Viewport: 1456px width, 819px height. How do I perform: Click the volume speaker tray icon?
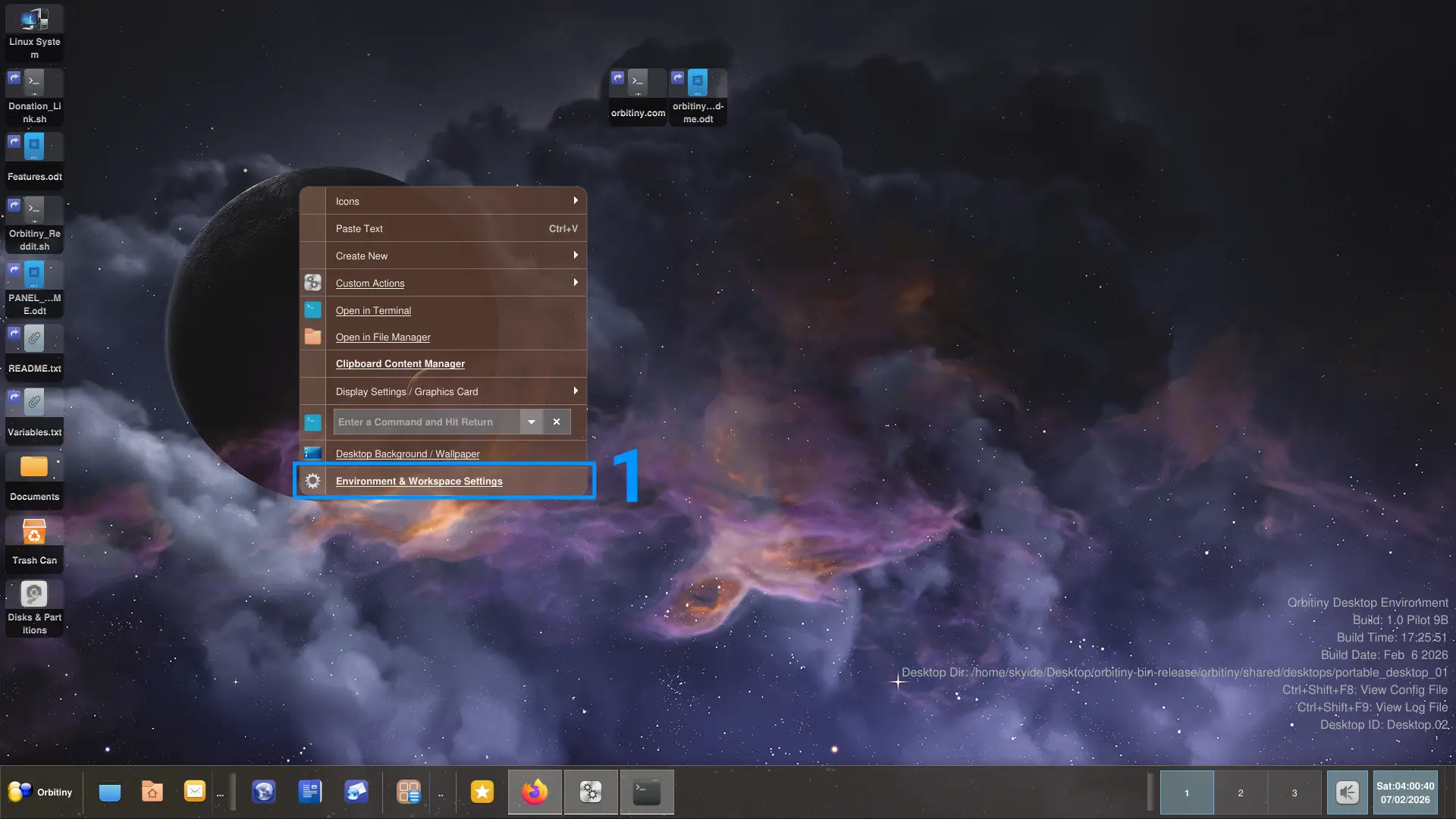click(x=1347, y=792)
